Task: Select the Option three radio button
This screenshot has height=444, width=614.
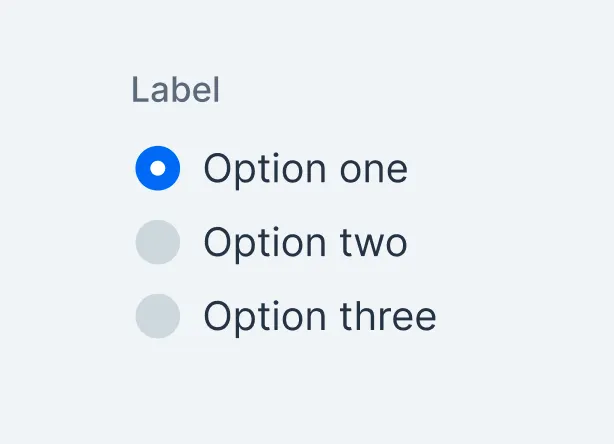Action: point(158,316)
